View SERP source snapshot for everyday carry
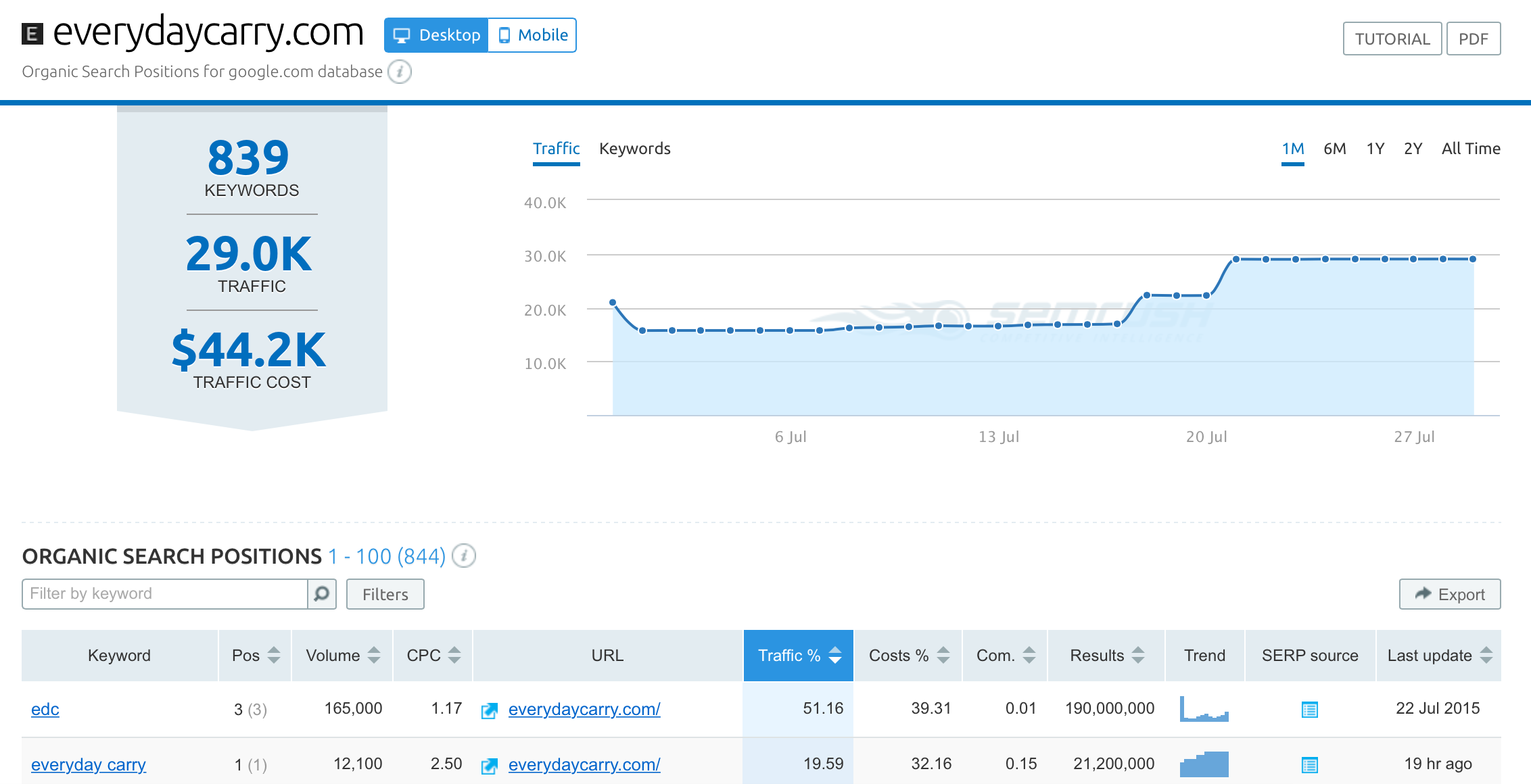Viewport: 1531px width, 784px height. pyautogui.click(x=1310, y=765)
